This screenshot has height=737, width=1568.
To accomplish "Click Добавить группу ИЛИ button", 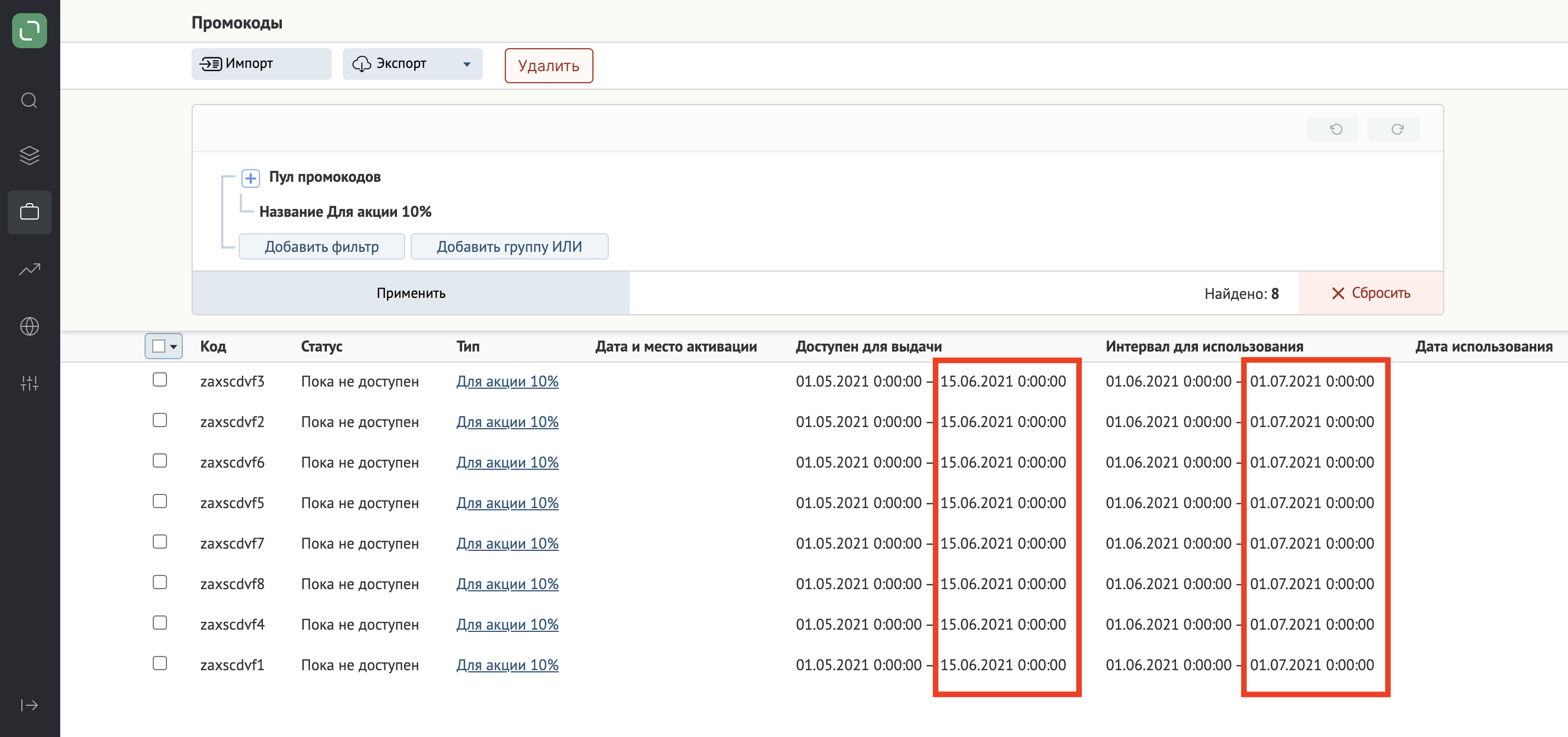I will click(509, 246).
